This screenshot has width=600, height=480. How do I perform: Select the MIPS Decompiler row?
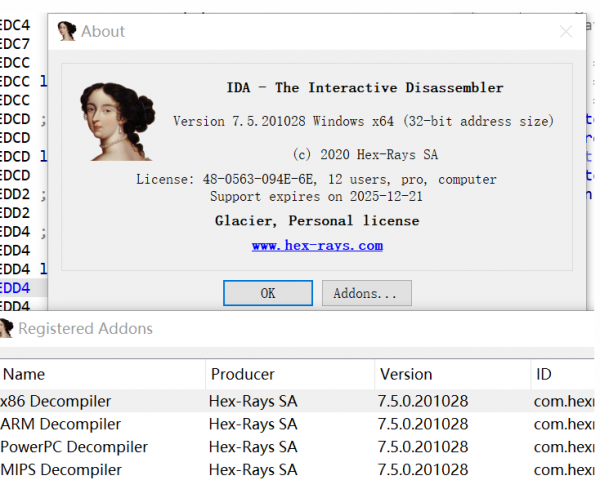pos(297,469)
